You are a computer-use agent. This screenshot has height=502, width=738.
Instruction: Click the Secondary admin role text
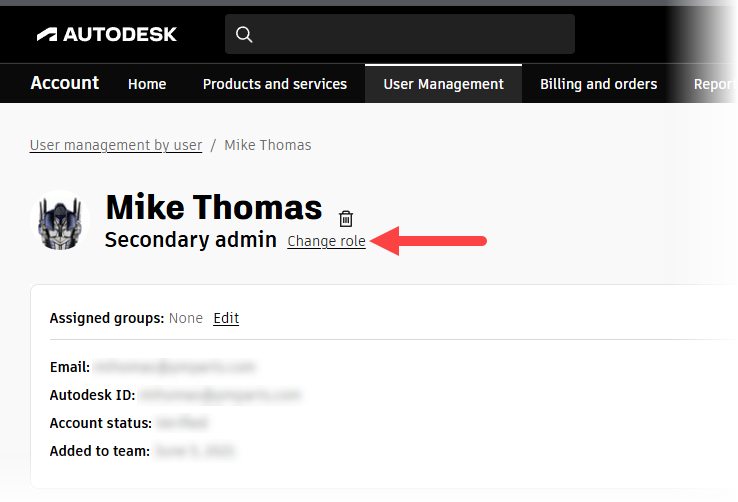190,240
